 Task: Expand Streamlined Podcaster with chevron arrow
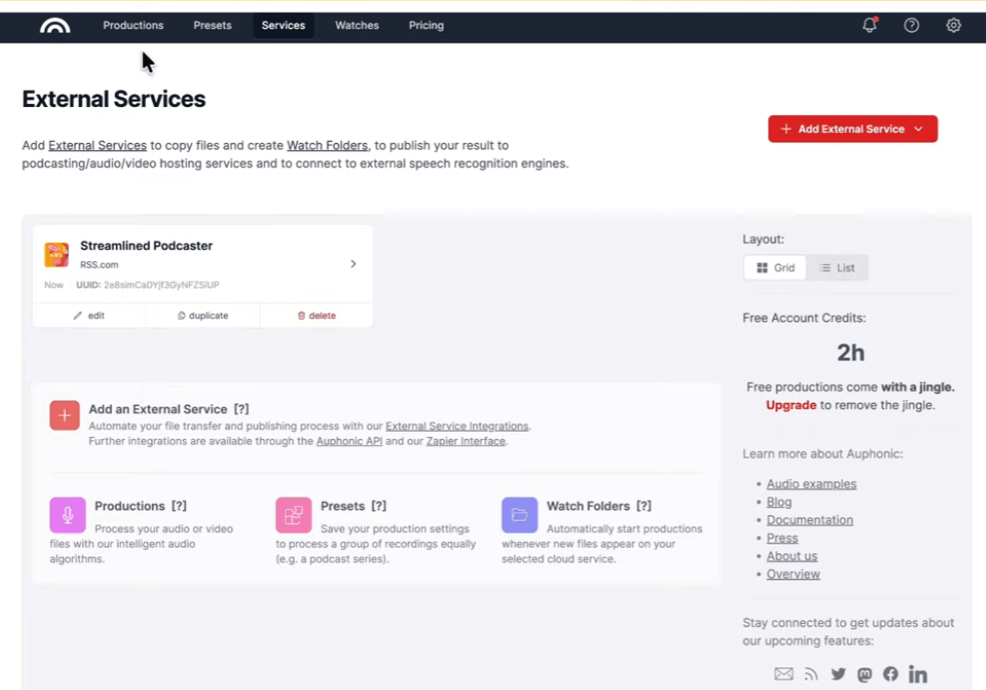353,264
